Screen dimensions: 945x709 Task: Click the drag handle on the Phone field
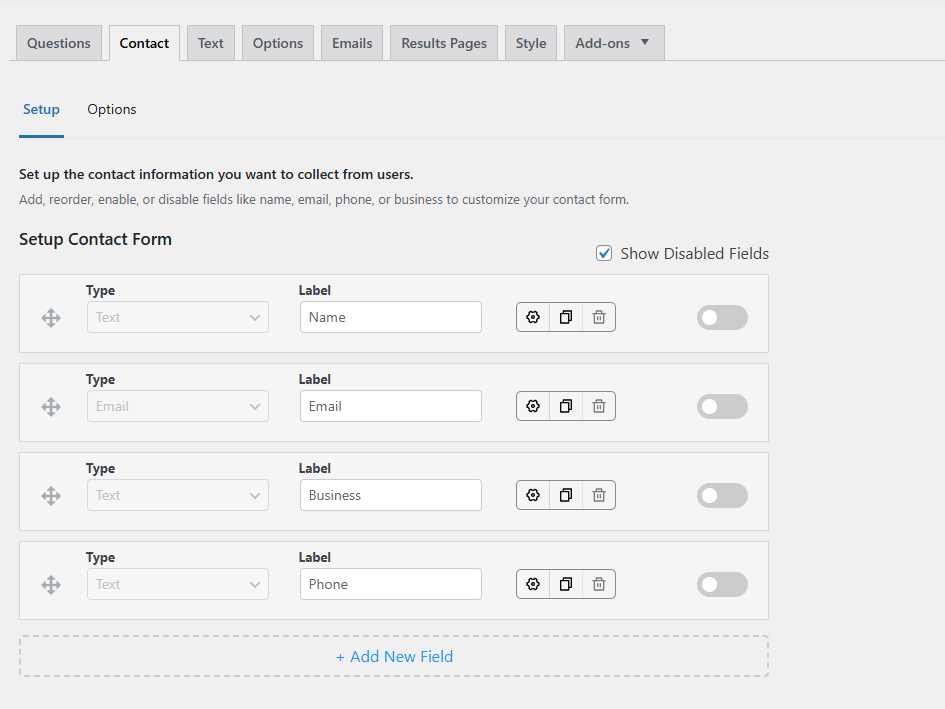click(x=50, y=584)
